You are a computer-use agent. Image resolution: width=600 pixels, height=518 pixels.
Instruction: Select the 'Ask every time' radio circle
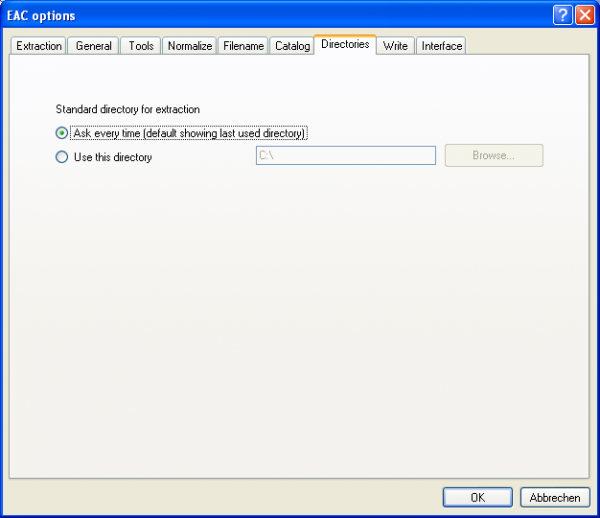pyautogui.click(x=62, y=133)
